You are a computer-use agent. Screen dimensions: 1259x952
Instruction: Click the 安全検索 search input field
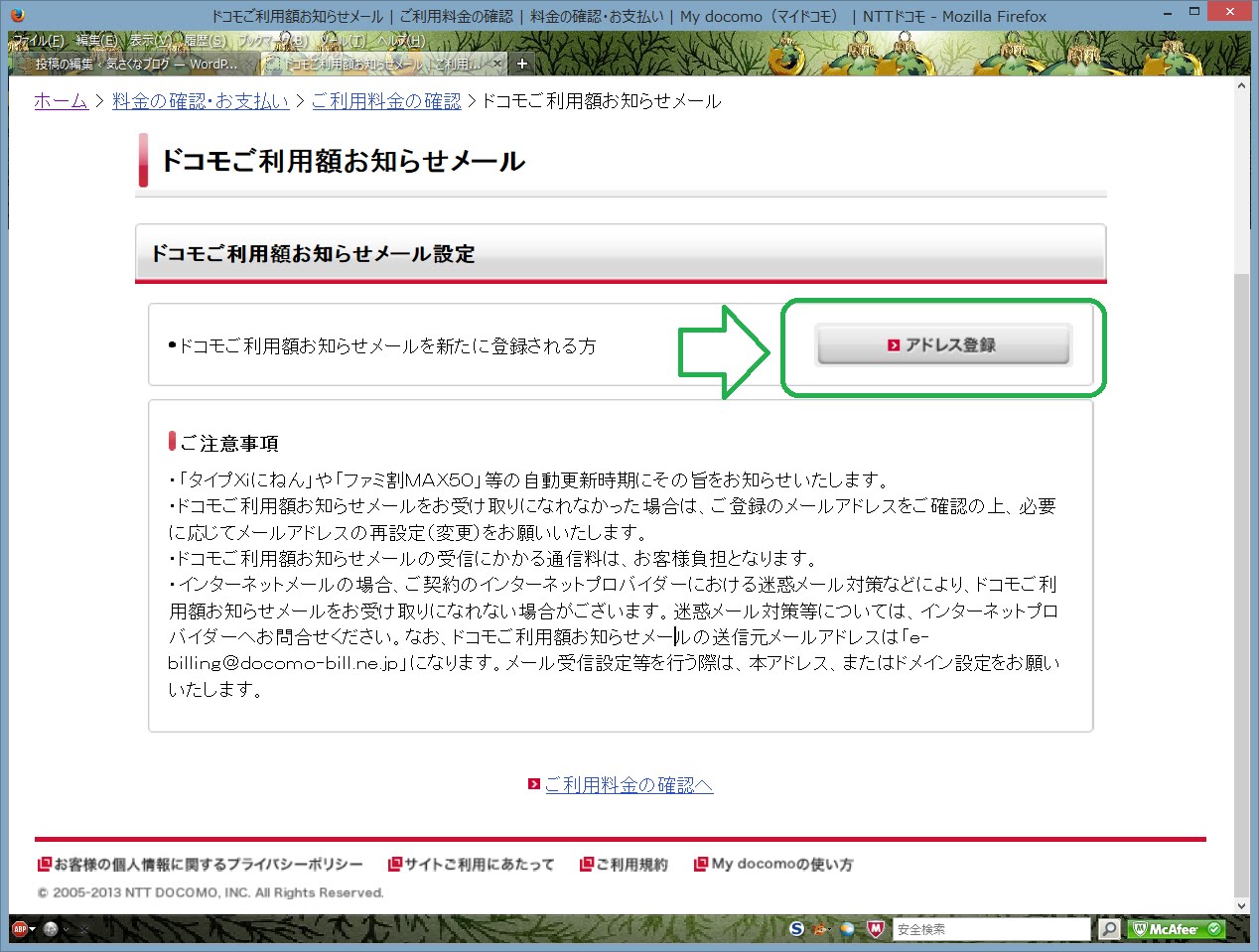click(991, 929)
